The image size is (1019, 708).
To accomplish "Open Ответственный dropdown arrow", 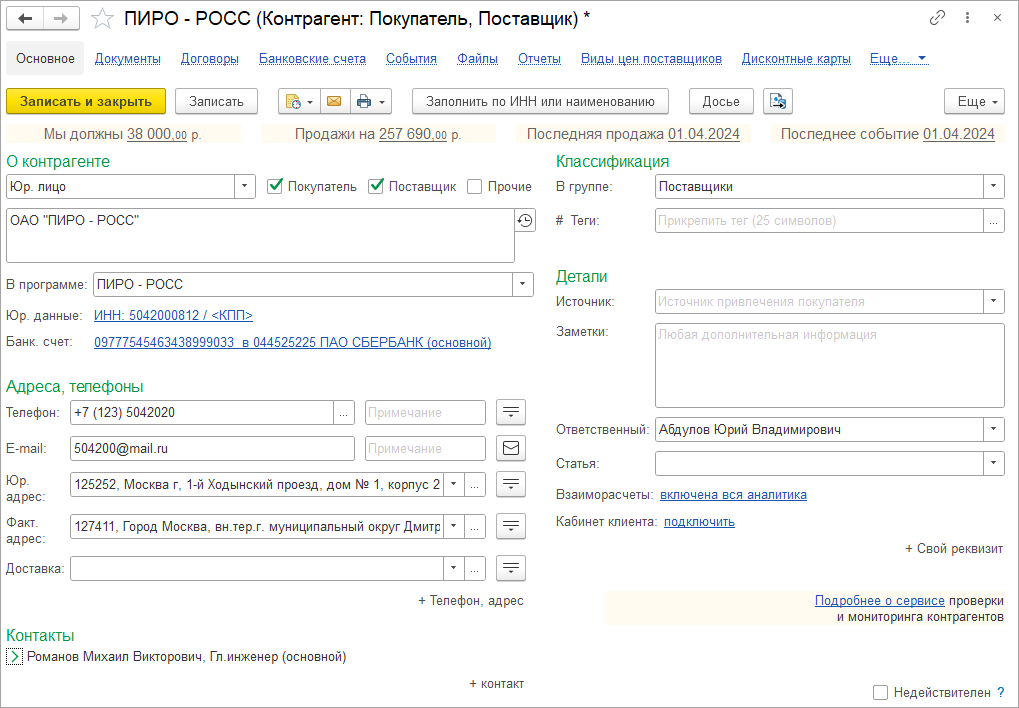I will pyautogui.click(x=994, y=430).
